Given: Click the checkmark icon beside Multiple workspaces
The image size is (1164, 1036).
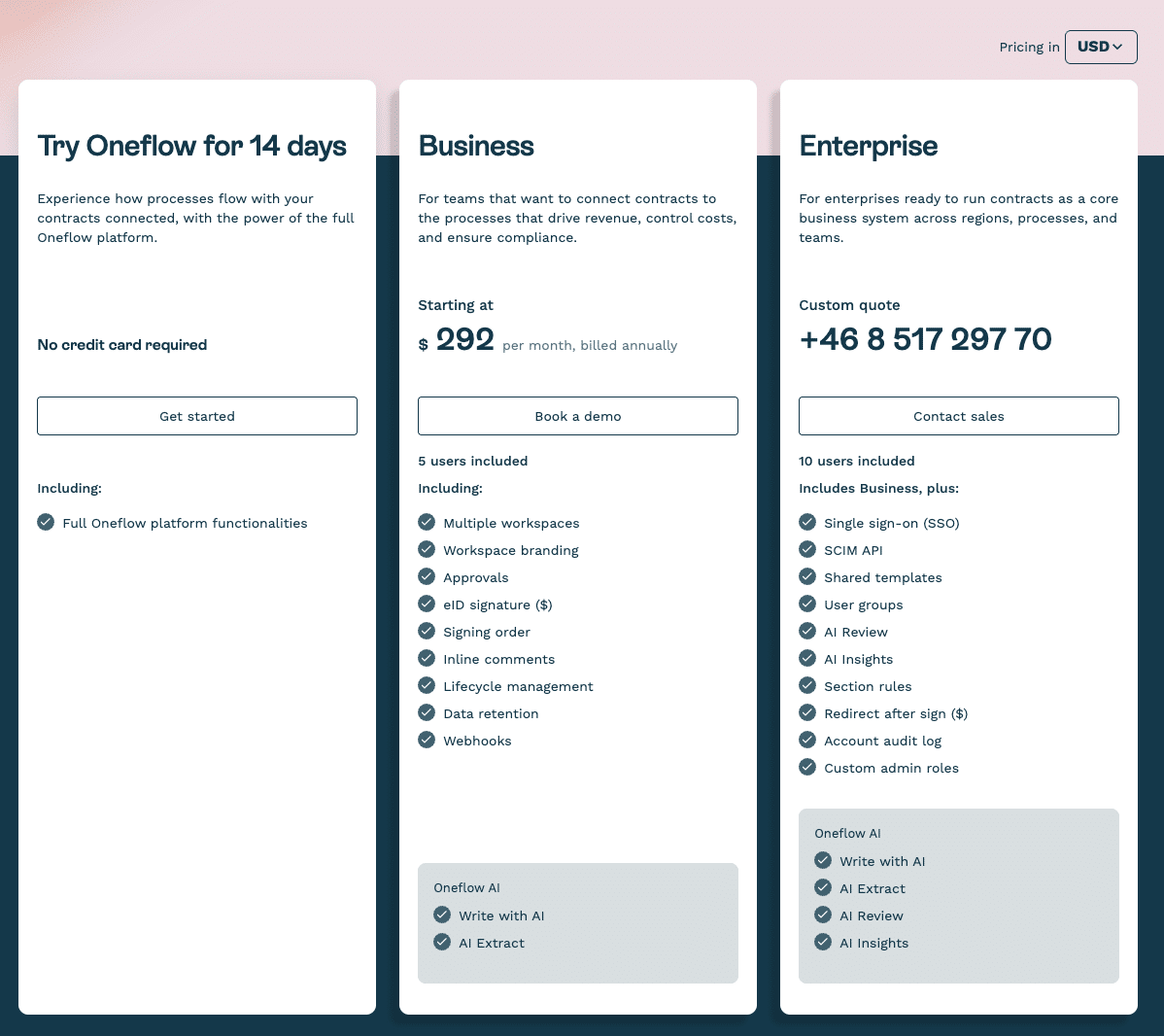Looking at the screenshot, I should [427, 522].
